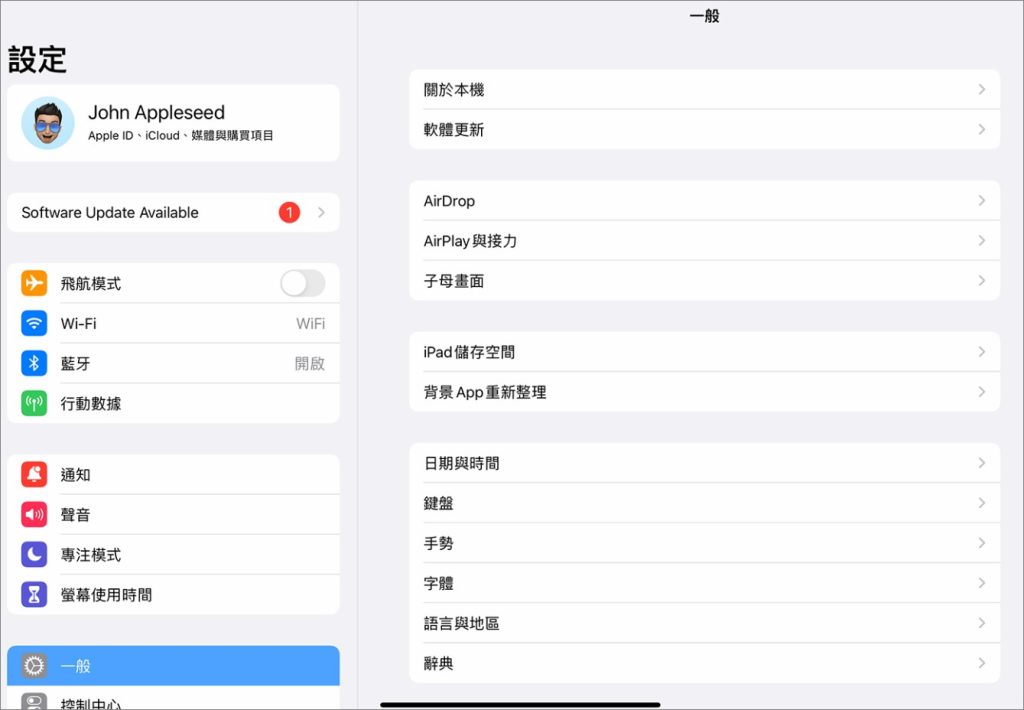
Task: Tap the blue Wi-Fi icon
Action: pyautogui.click(x=34, y=323)
